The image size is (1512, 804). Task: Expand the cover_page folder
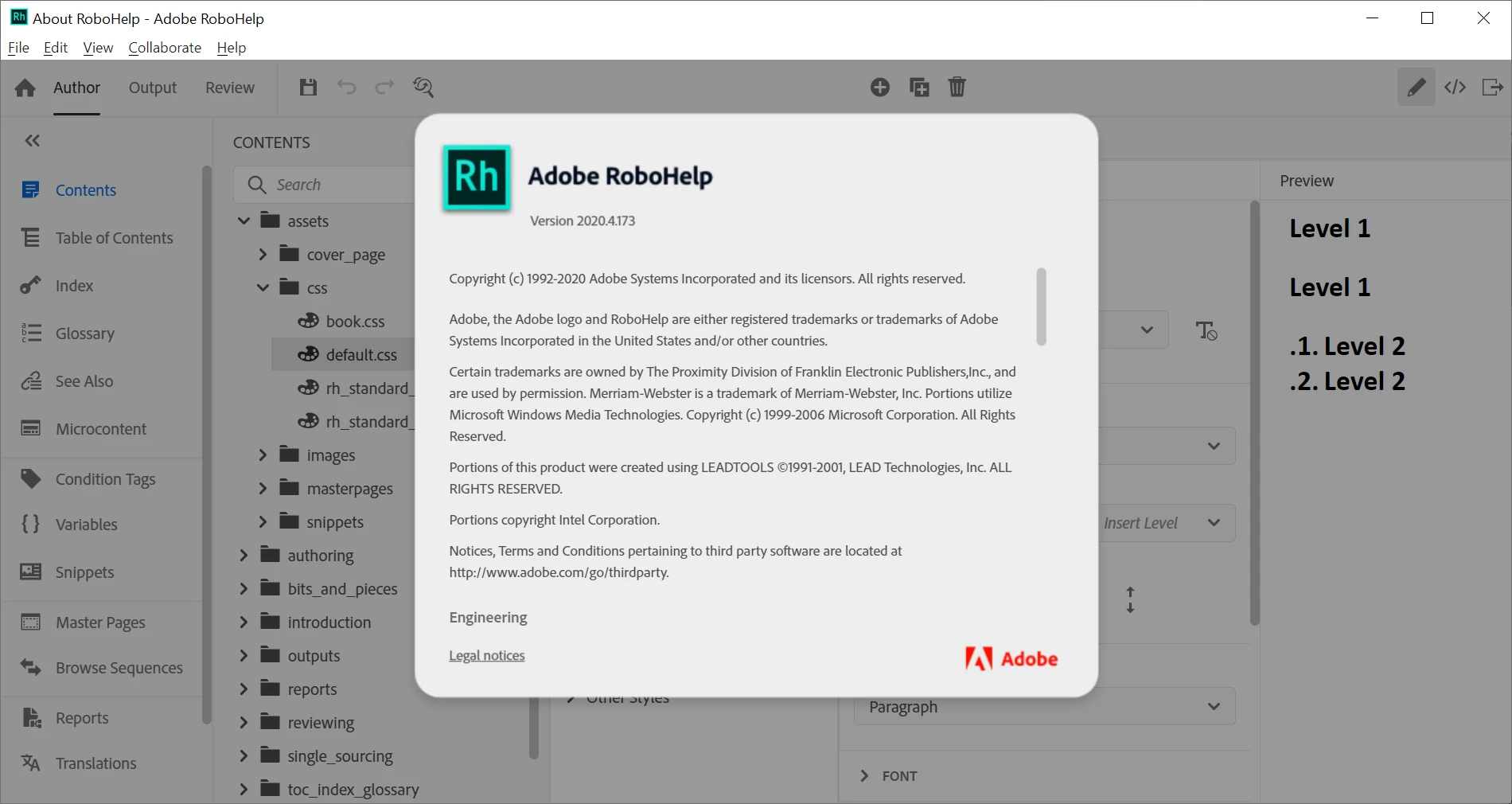(x=263, y=255)
